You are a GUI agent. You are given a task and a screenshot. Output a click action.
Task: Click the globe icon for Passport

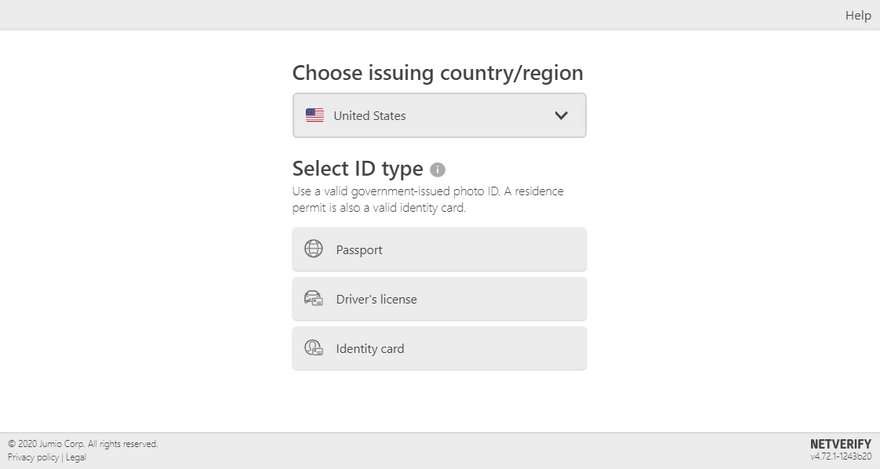tap(313, 248)
